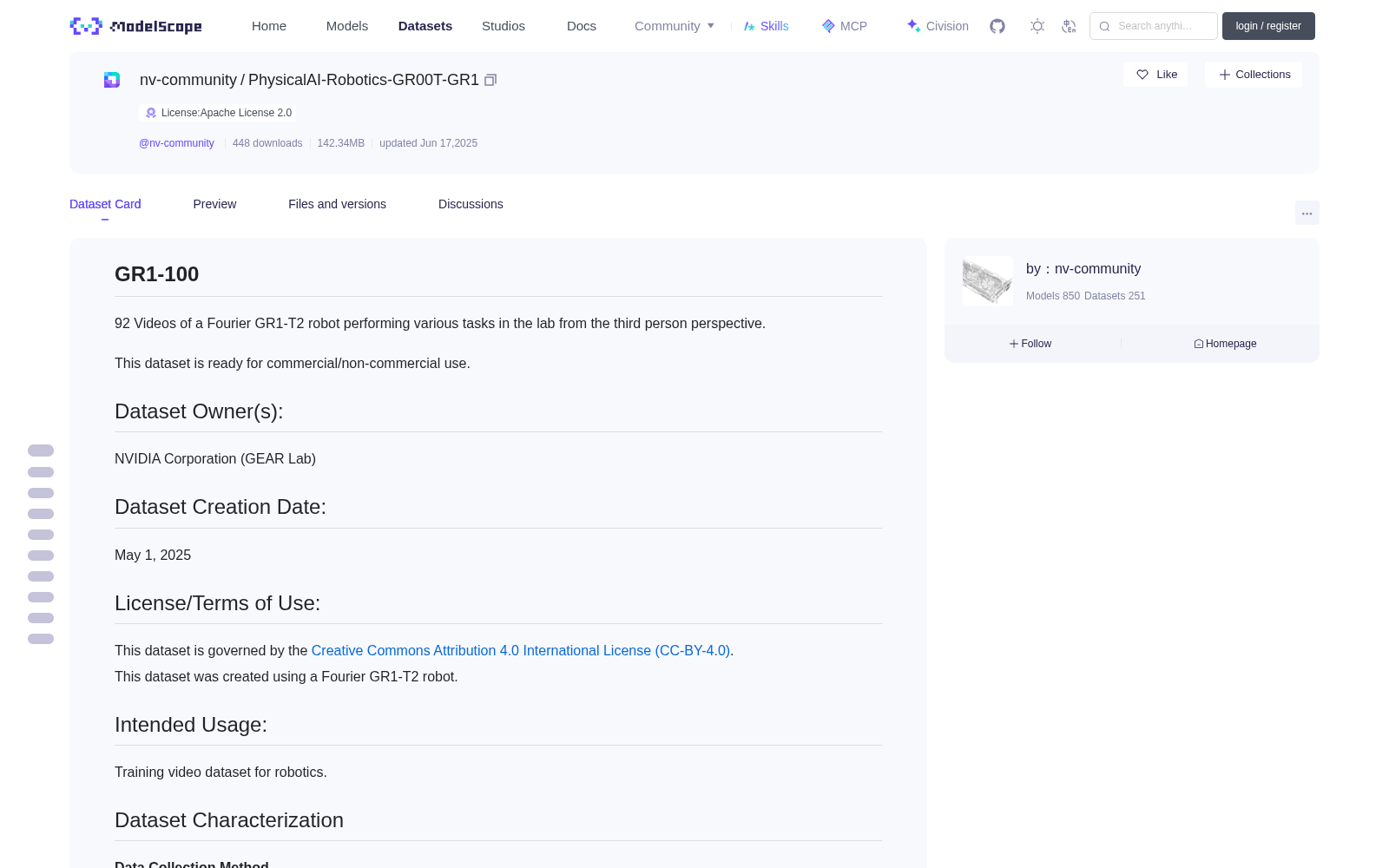Image resolution: width=1389 pixels, height=868 pixels.
Task: Go to the Home menu item
Action: 269,26
